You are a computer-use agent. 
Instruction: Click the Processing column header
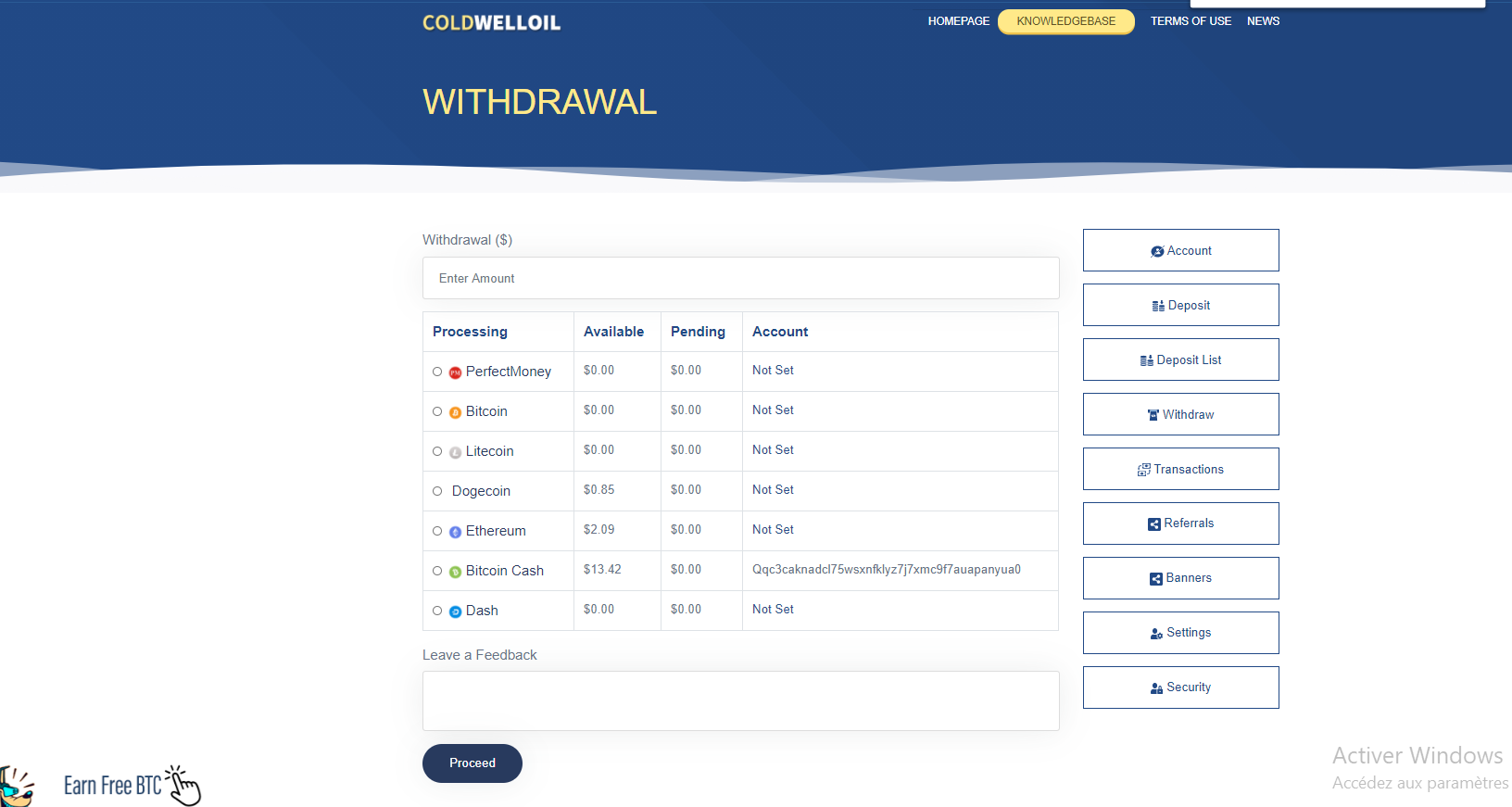(x=470, y=332)
